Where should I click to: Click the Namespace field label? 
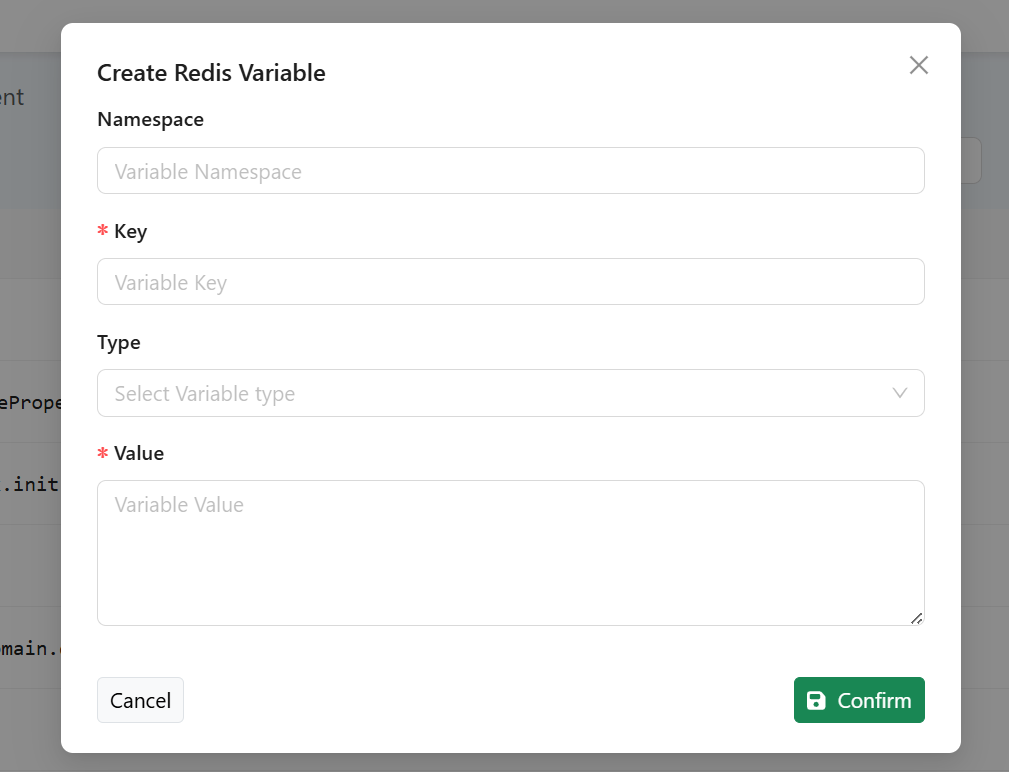coord(151,120)
